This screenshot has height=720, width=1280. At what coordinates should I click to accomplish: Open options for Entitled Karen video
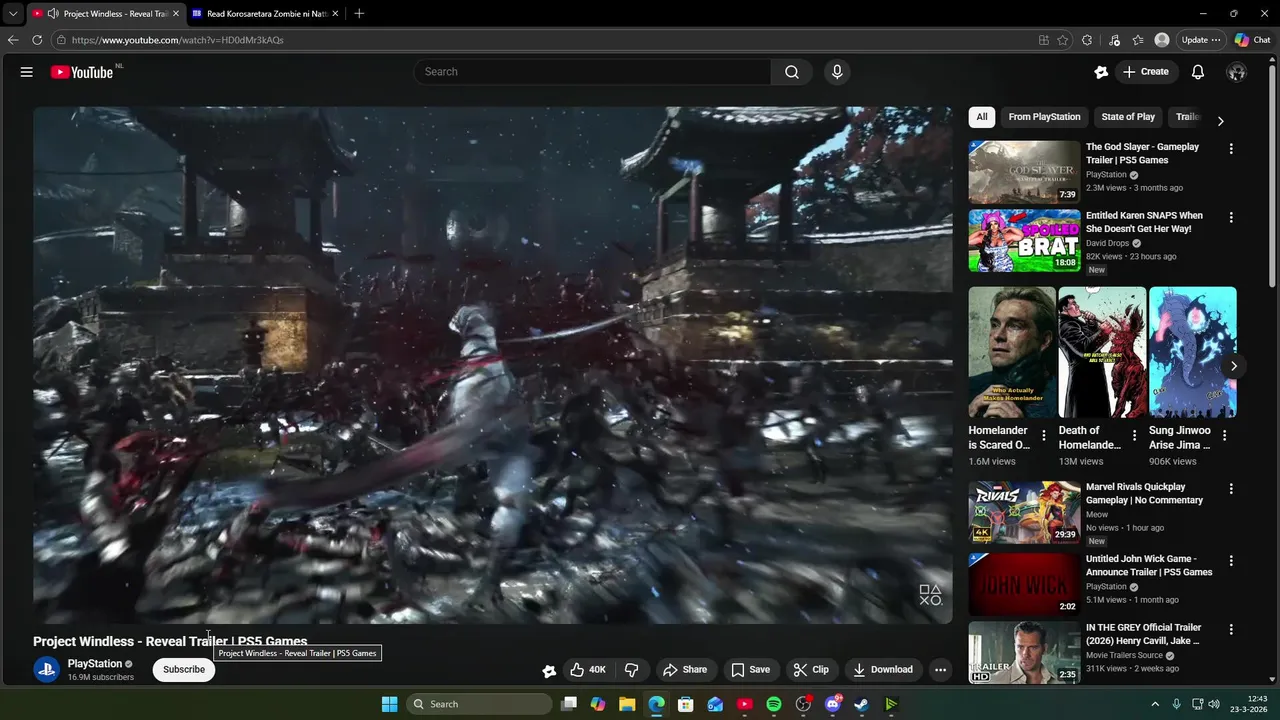pos(1231,218)
